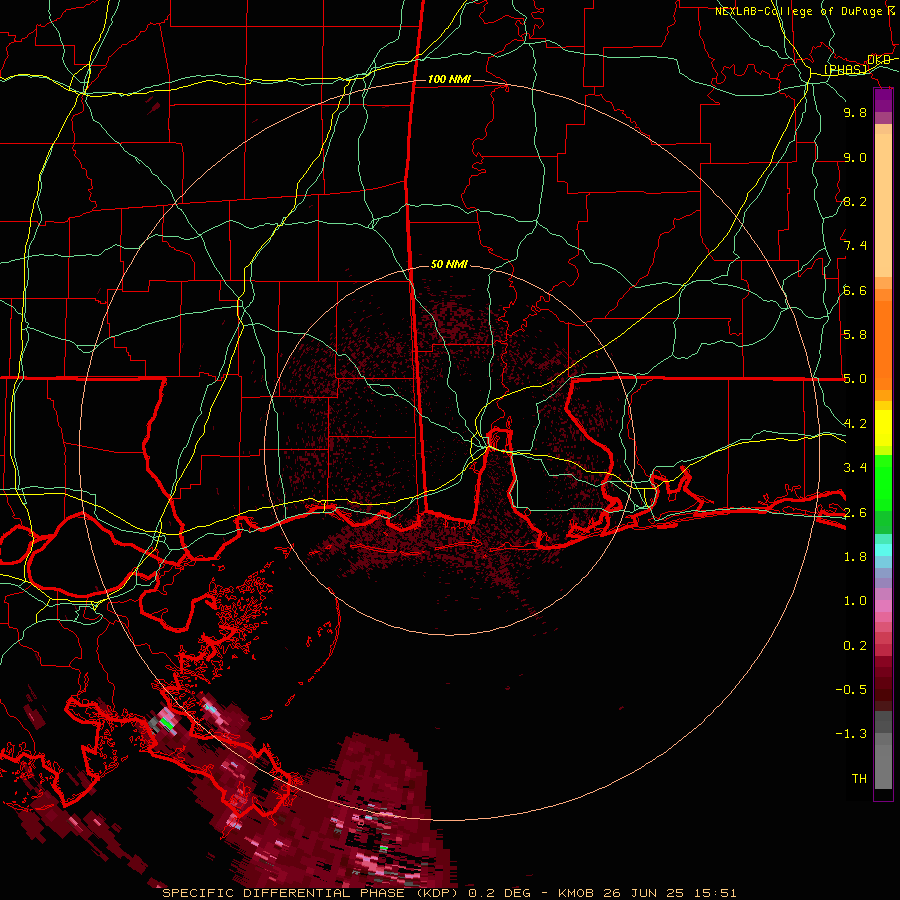Click the 7.4 value on the color scale
This screenshot has width=900, height=900.
coord(855,246)
